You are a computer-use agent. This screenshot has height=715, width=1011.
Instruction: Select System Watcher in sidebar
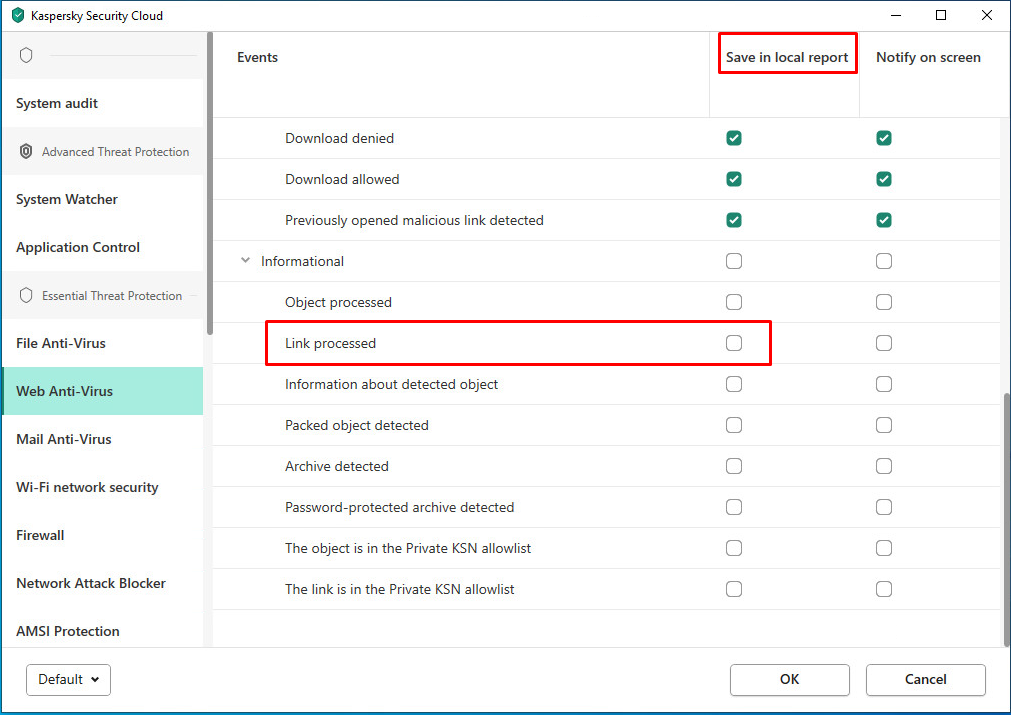click(x=103, y=199)
